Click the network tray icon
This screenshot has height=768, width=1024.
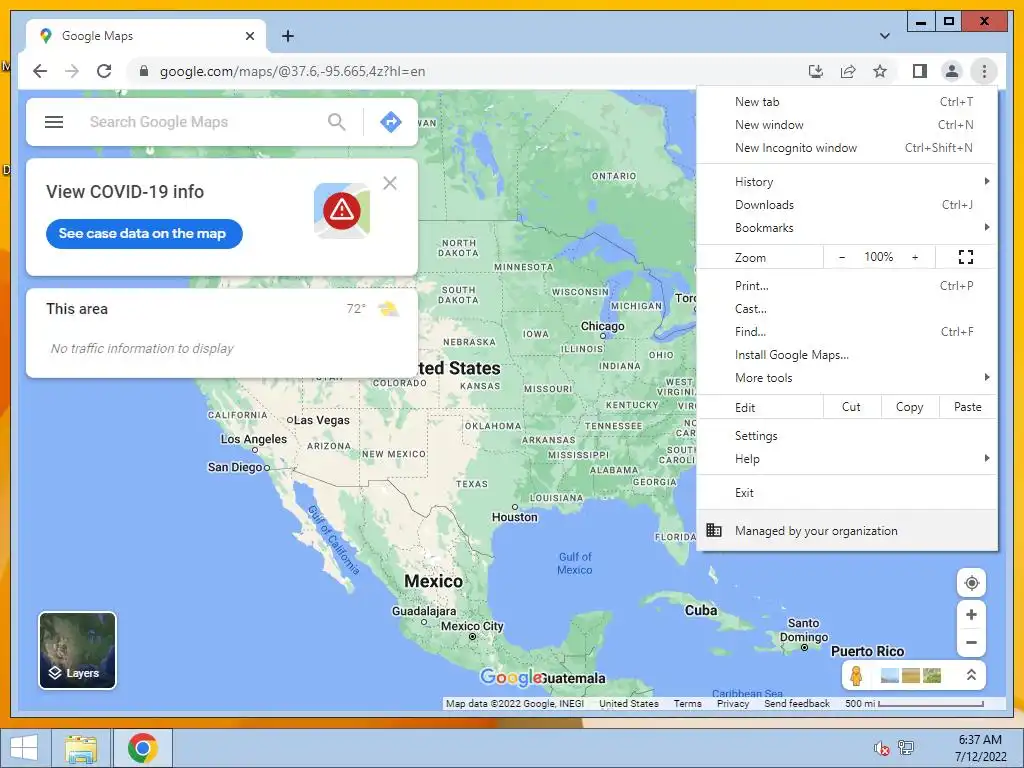(906, 748)
